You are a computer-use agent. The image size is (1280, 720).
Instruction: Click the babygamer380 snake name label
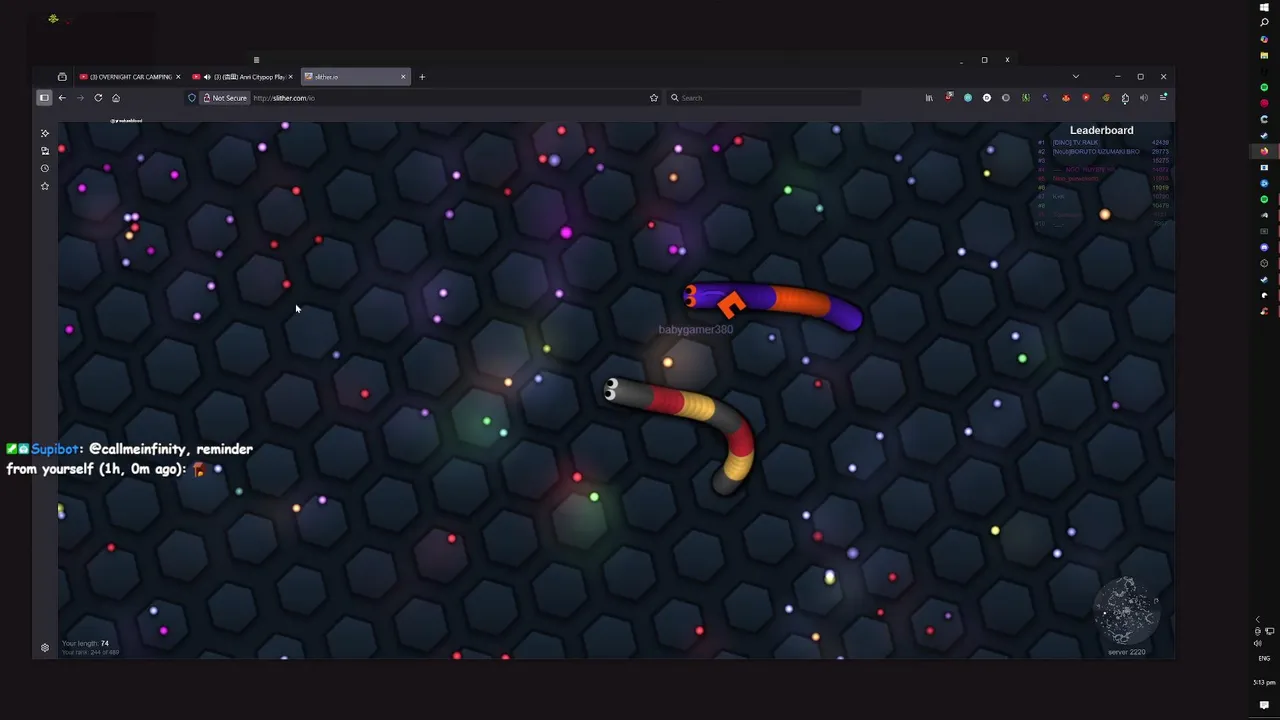tap(695, 329)
